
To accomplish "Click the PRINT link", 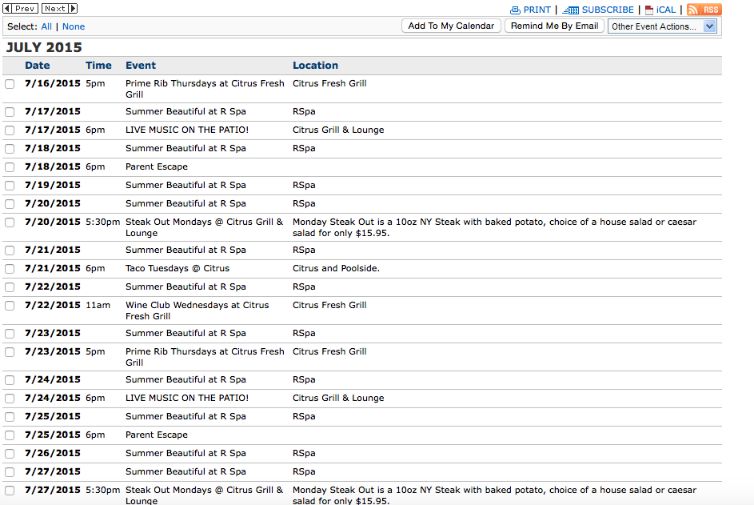I will 537,10.
